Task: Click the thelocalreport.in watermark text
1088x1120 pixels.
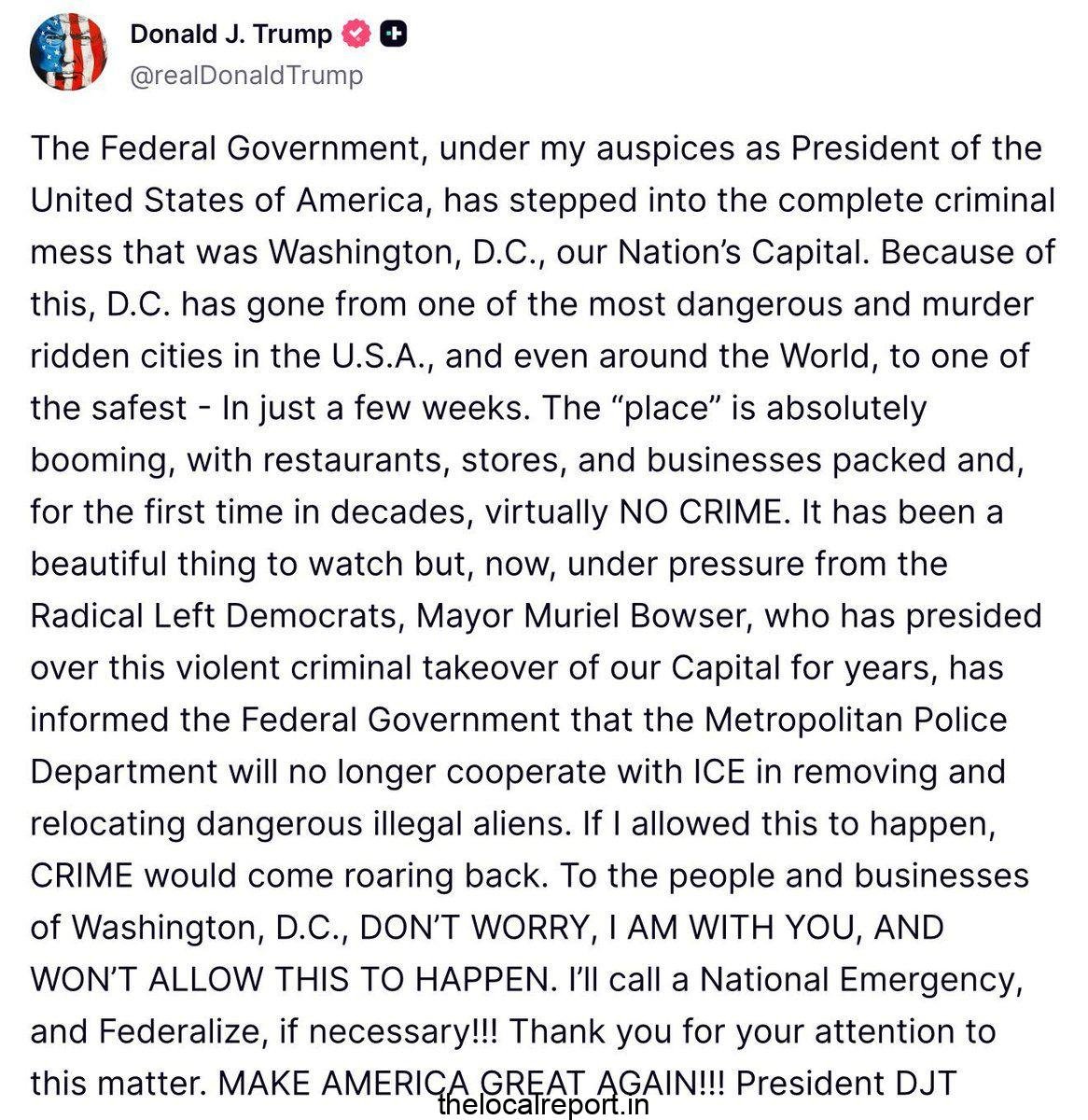Action: (543, 1105)
